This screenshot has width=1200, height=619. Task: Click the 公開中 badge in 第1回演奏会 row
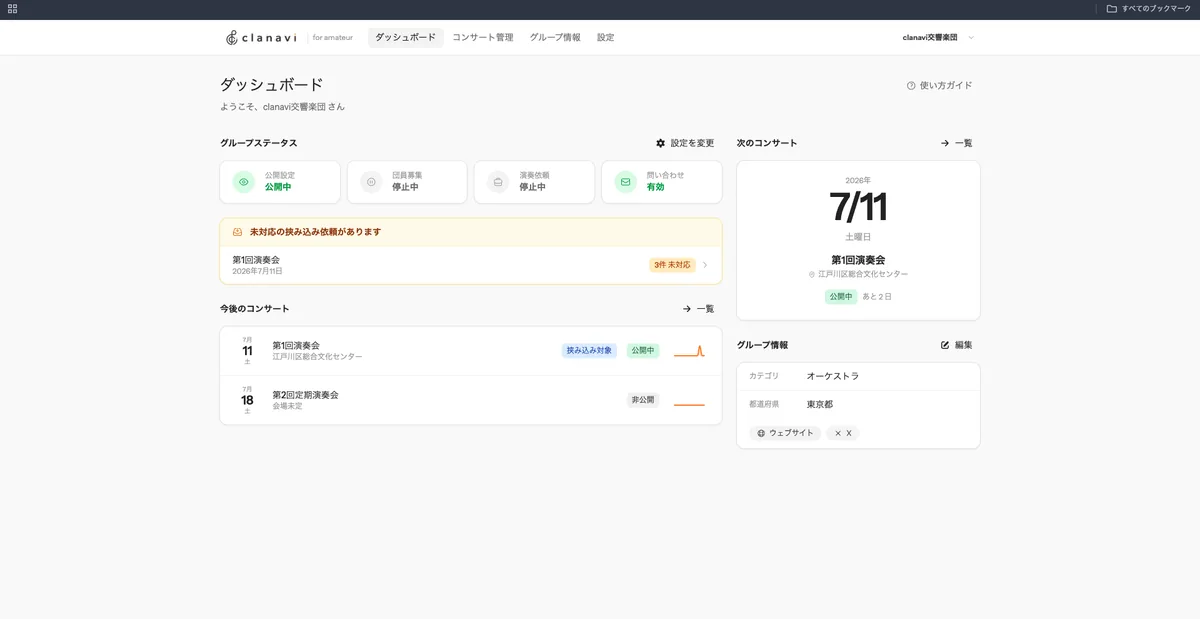coord(643,351)
